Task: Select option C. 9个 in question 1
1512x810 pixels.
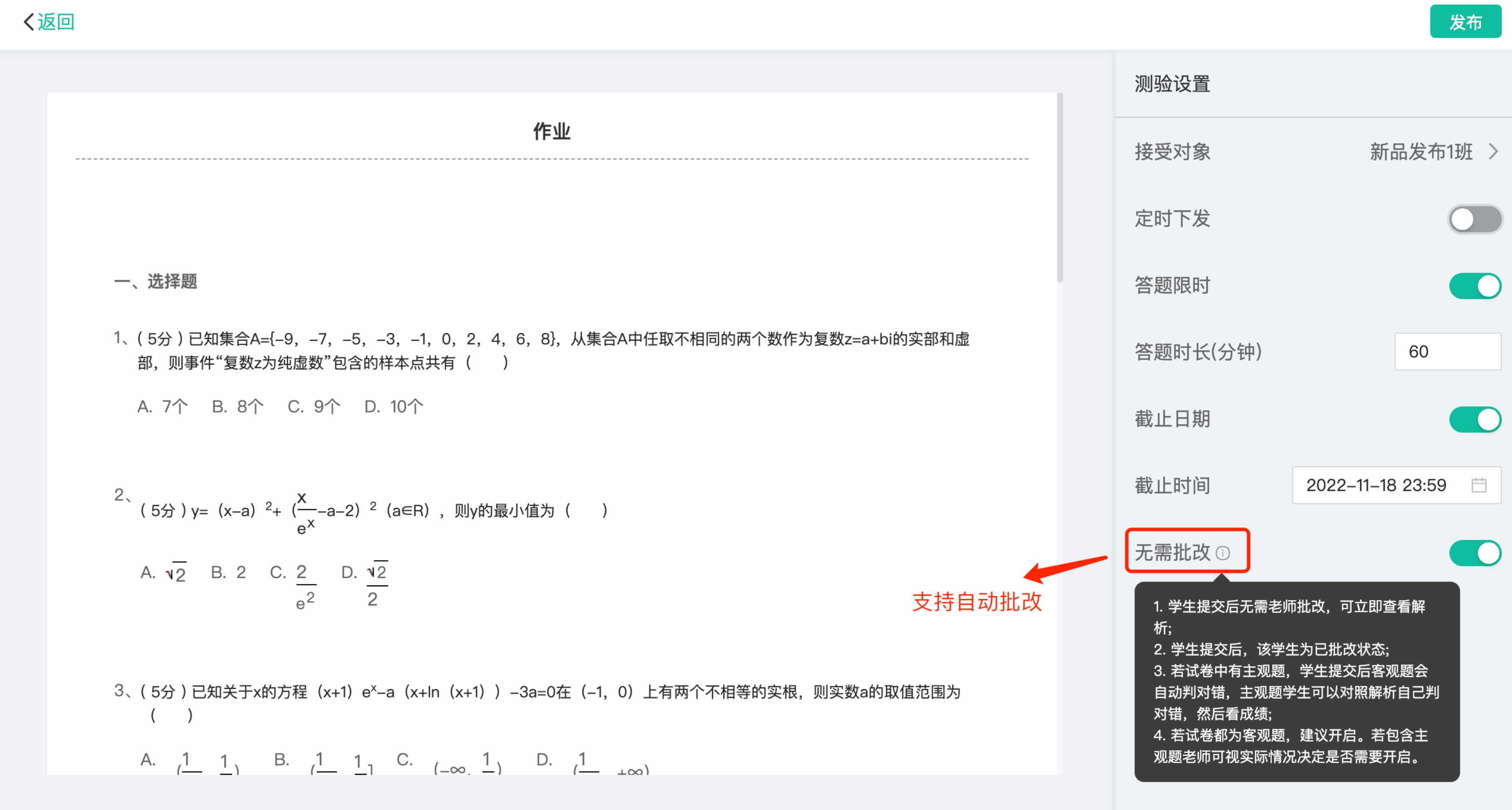Action: pos(313,406)
